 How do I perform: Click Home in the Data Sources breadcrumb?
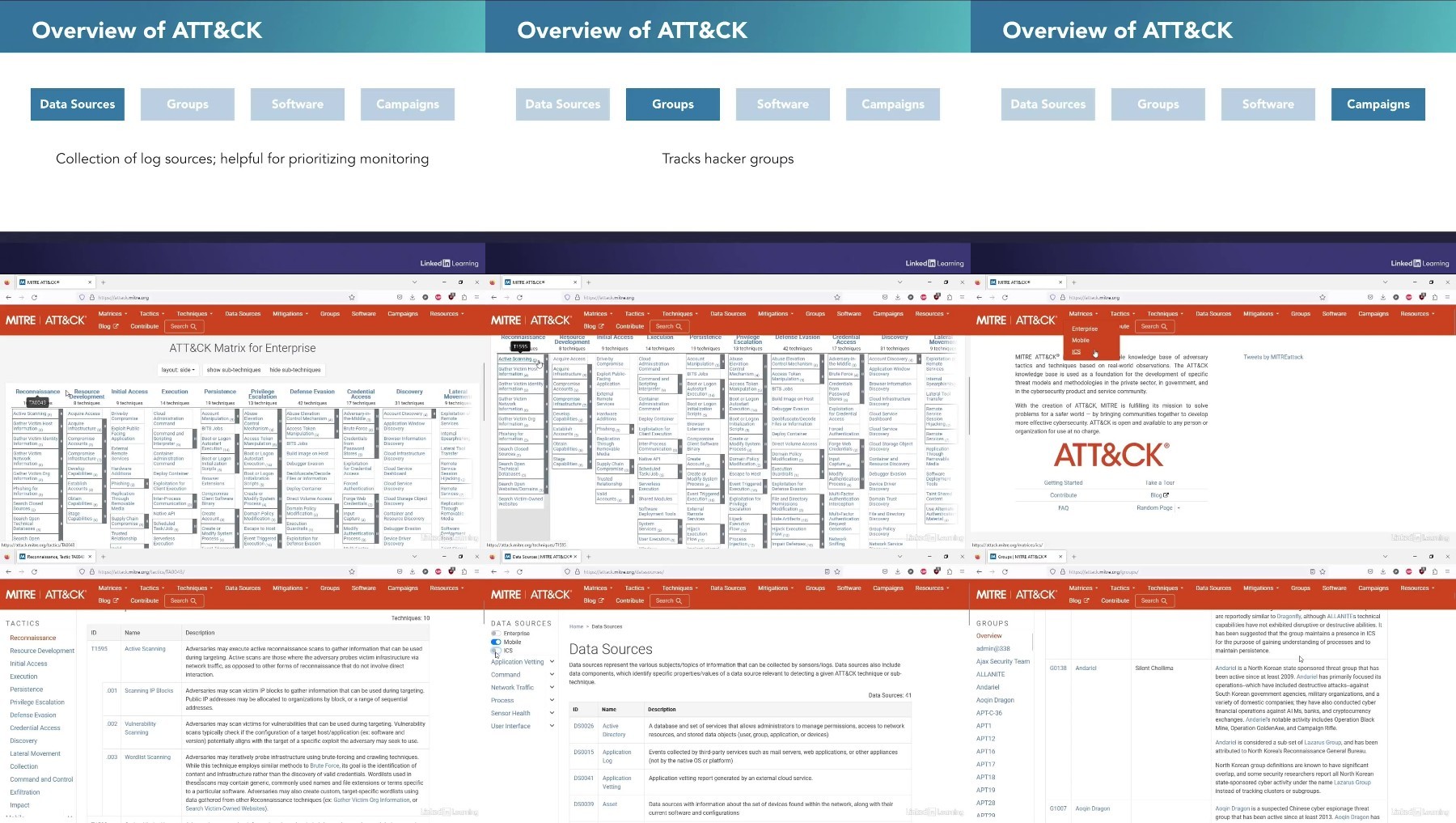576,626
